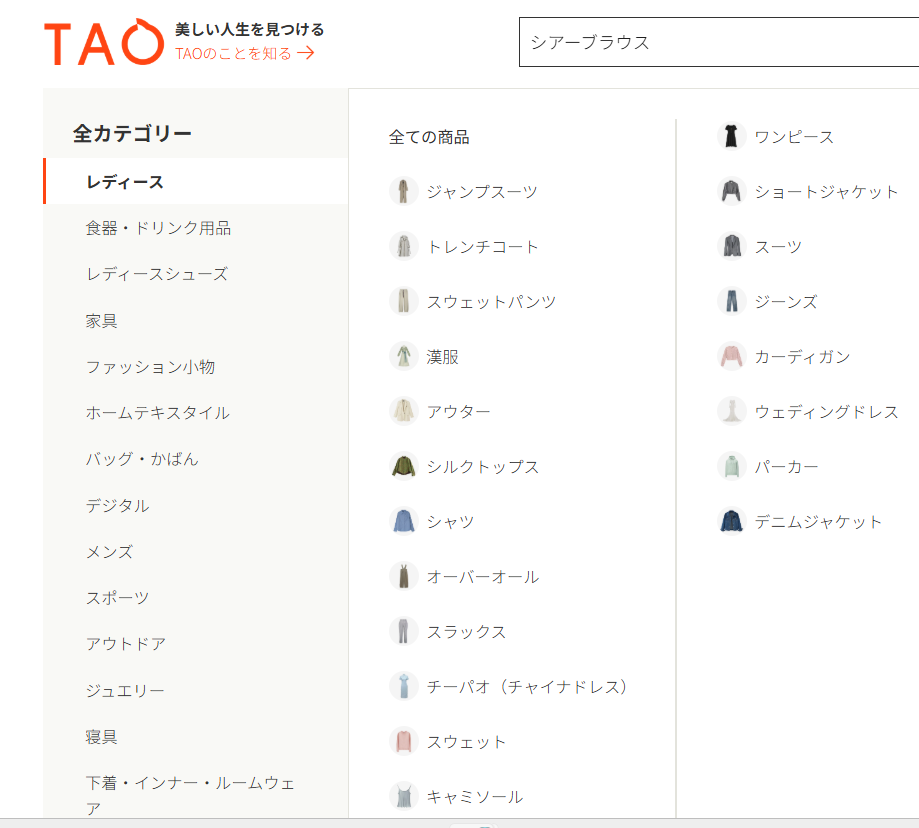Select the スポーツ sidebar category
919x828 pixels.
click(x=117, y=598)
